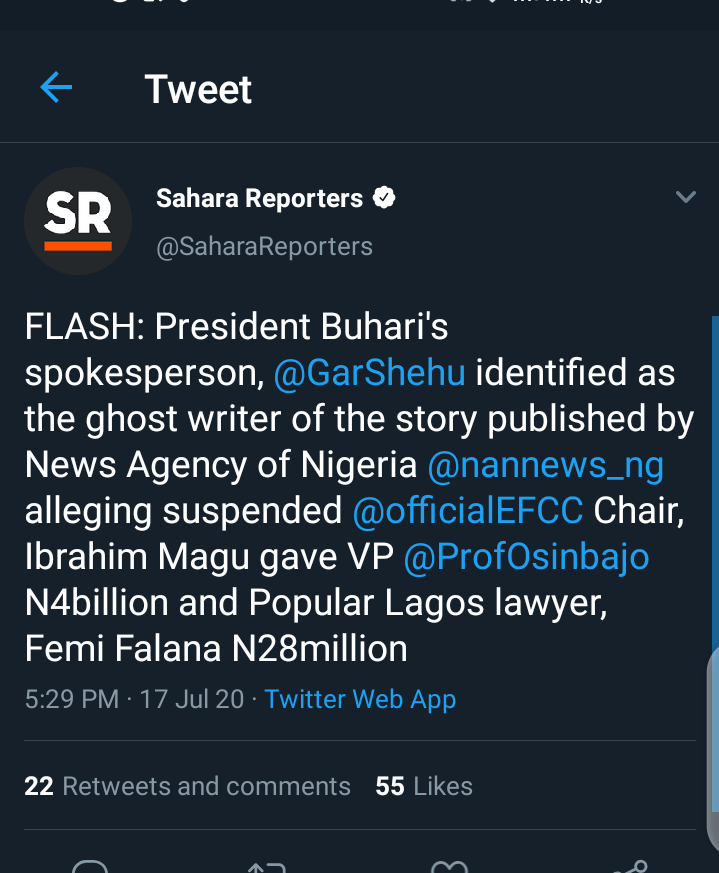Visit the @officialEFCC mention link
The width and height of the screenshot is (719, 873).
(x=467, y=511)
